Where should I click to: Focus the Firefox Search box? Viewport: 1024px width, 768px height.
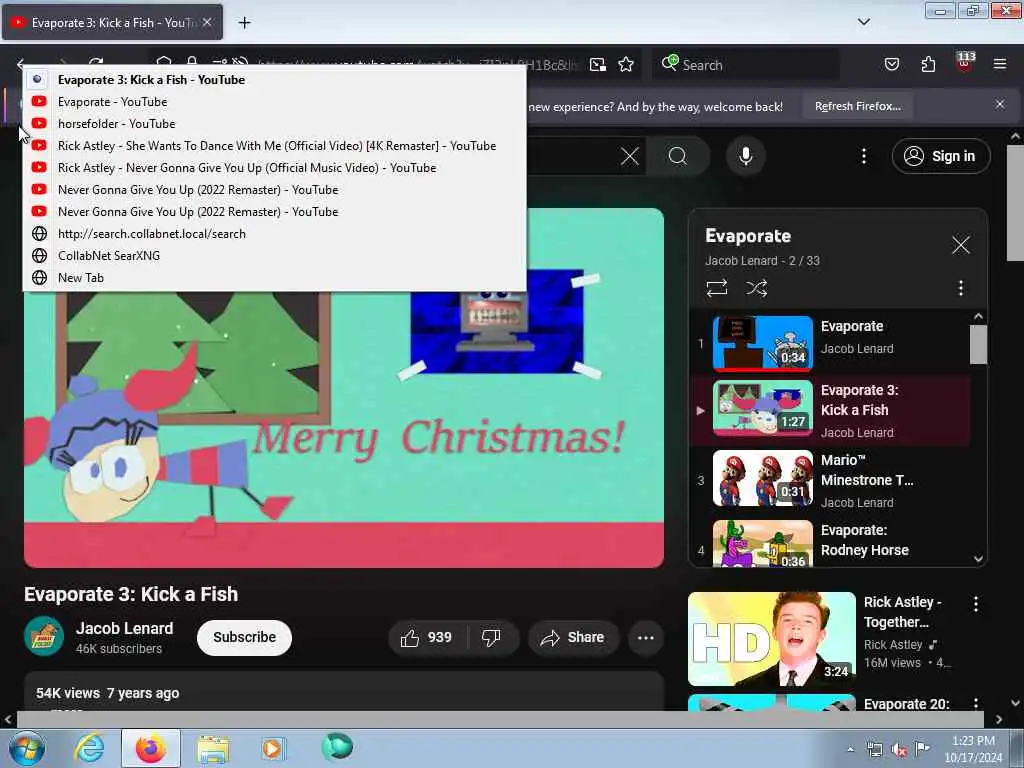[x=748, y=65]
